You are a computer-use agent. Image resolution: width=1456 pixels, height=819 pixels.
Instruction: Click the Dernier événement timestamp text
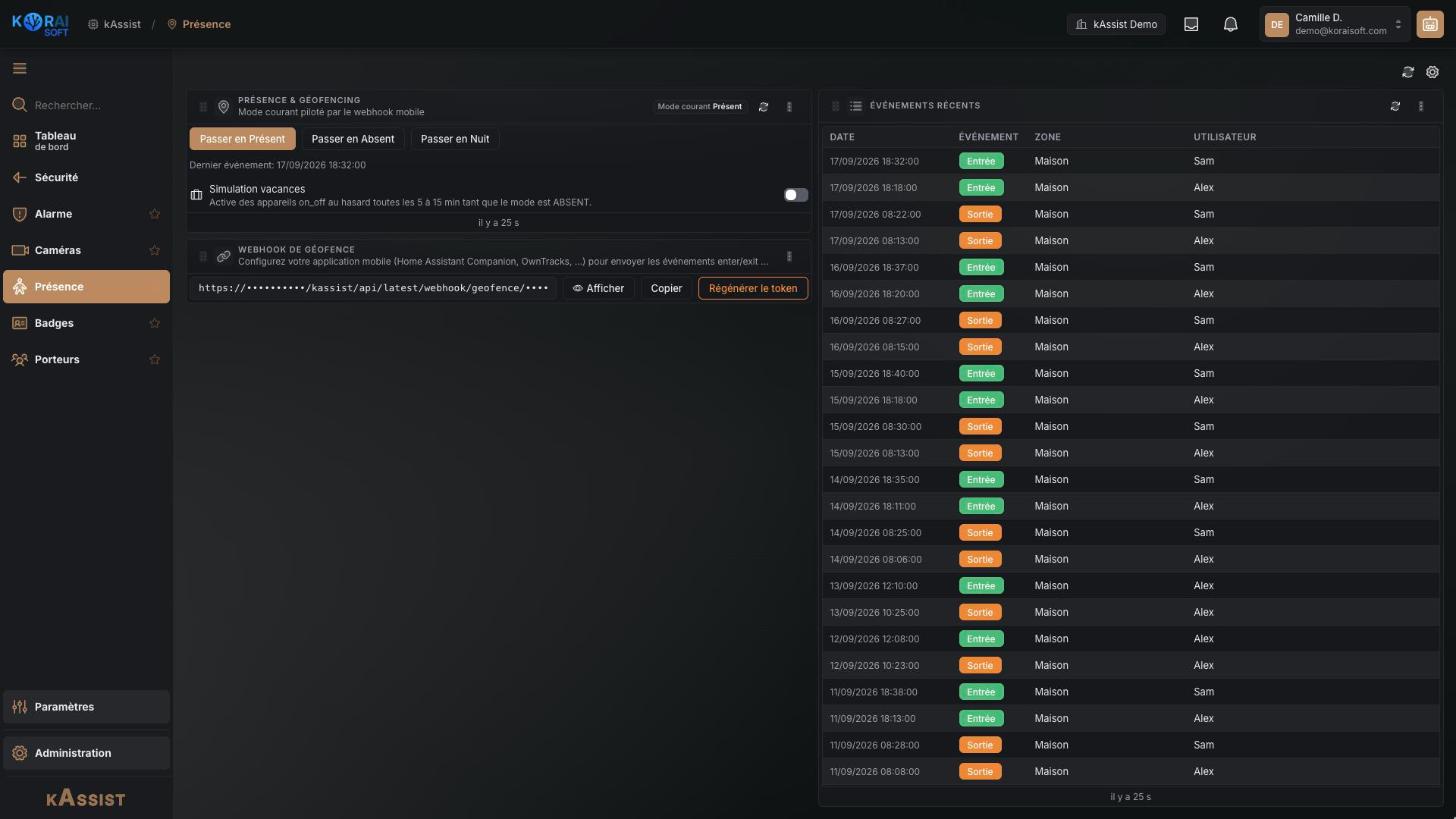[277, 165]
